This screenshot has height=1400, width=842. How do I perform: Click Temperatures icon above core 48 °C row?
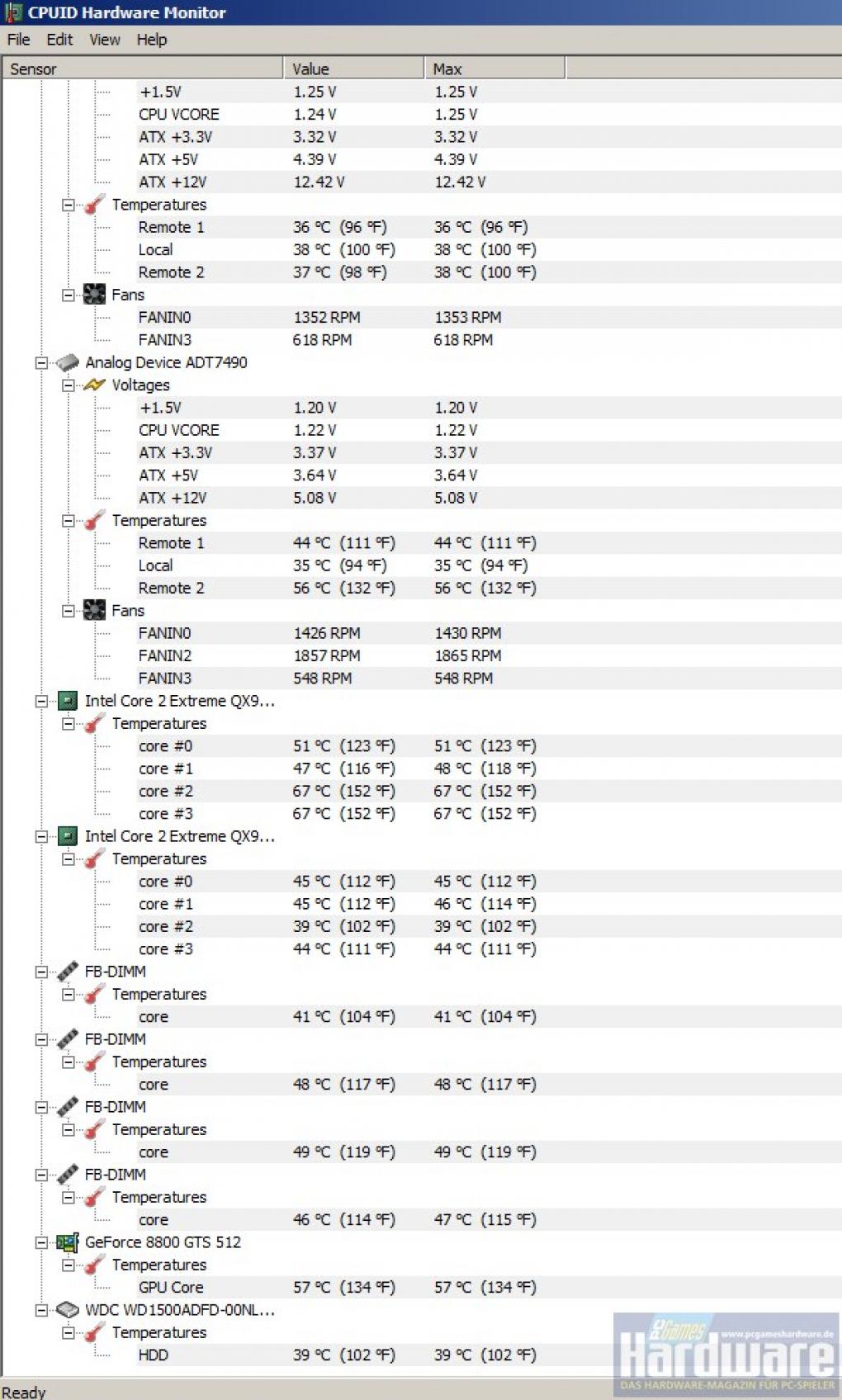coord(94,1062)
